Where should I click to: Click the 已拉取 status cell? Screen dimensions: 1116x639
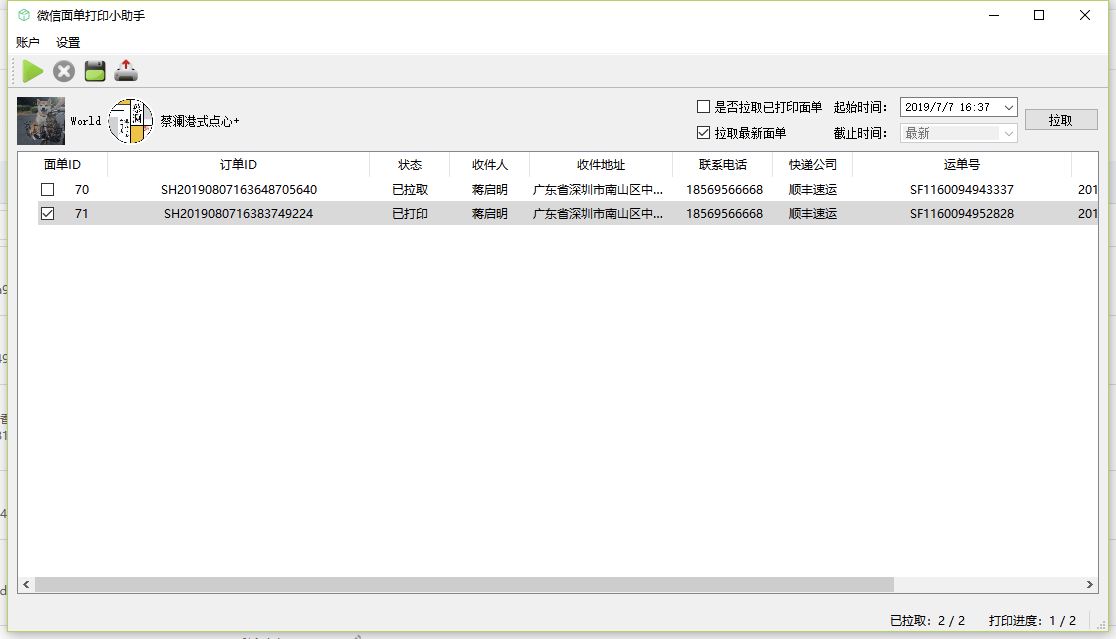410,189
